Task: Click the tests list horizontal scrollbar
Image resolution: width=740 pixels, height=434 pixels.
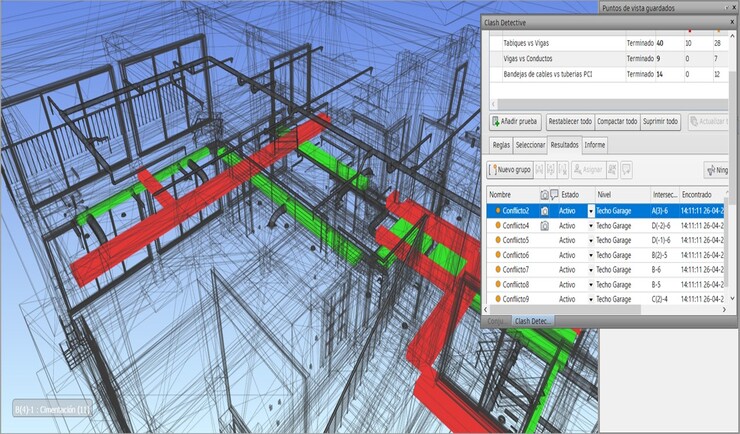Action: 613,104
